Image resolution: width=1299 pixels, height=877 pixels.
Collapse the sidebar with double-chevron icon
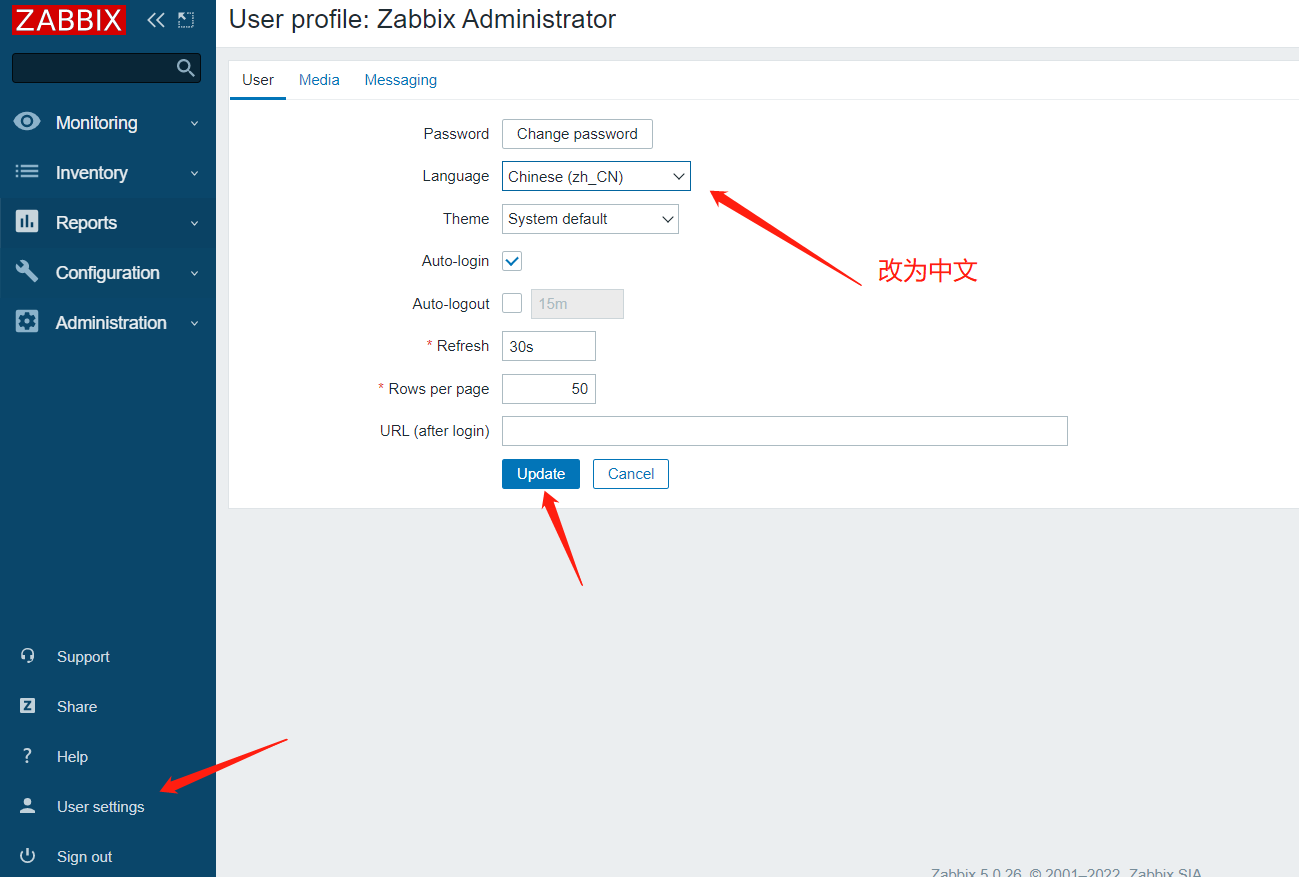tap(155, 19)
